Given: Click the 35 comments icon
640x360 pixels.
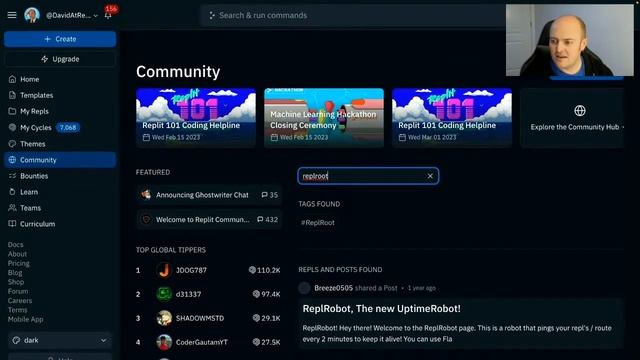Looking at the screenshot, I should click(x=264, y=195).
